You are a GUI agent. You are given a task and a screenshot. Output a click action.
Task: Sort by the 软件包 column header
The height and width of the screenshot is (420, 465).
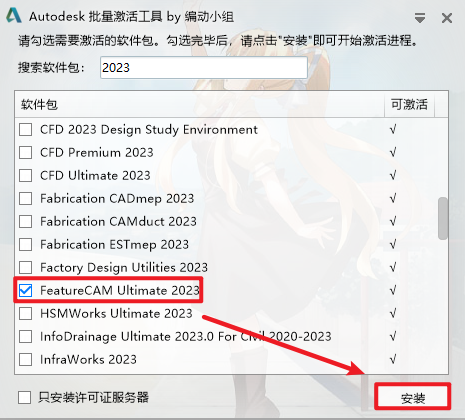pos(199,105)
